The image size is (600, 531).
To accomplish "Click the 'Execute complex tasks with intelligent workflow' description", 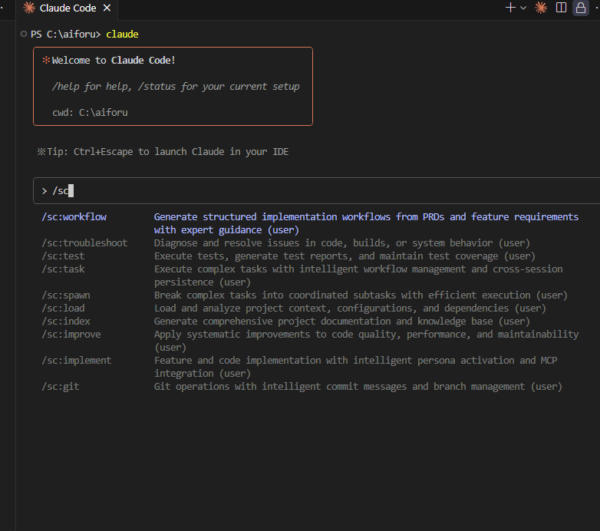I will click(358, 275).
